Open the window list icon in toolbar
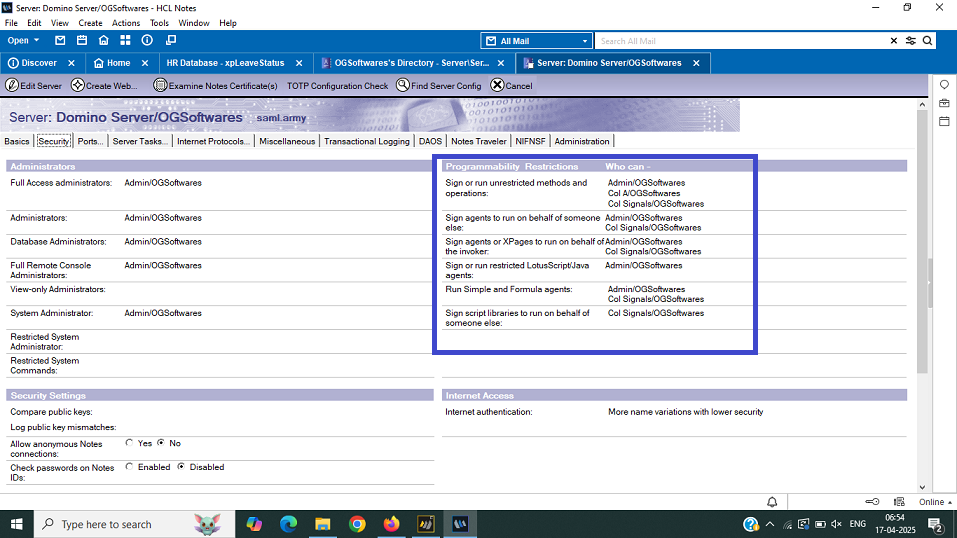Screen dimensions: 957x538 click(171, 40)
